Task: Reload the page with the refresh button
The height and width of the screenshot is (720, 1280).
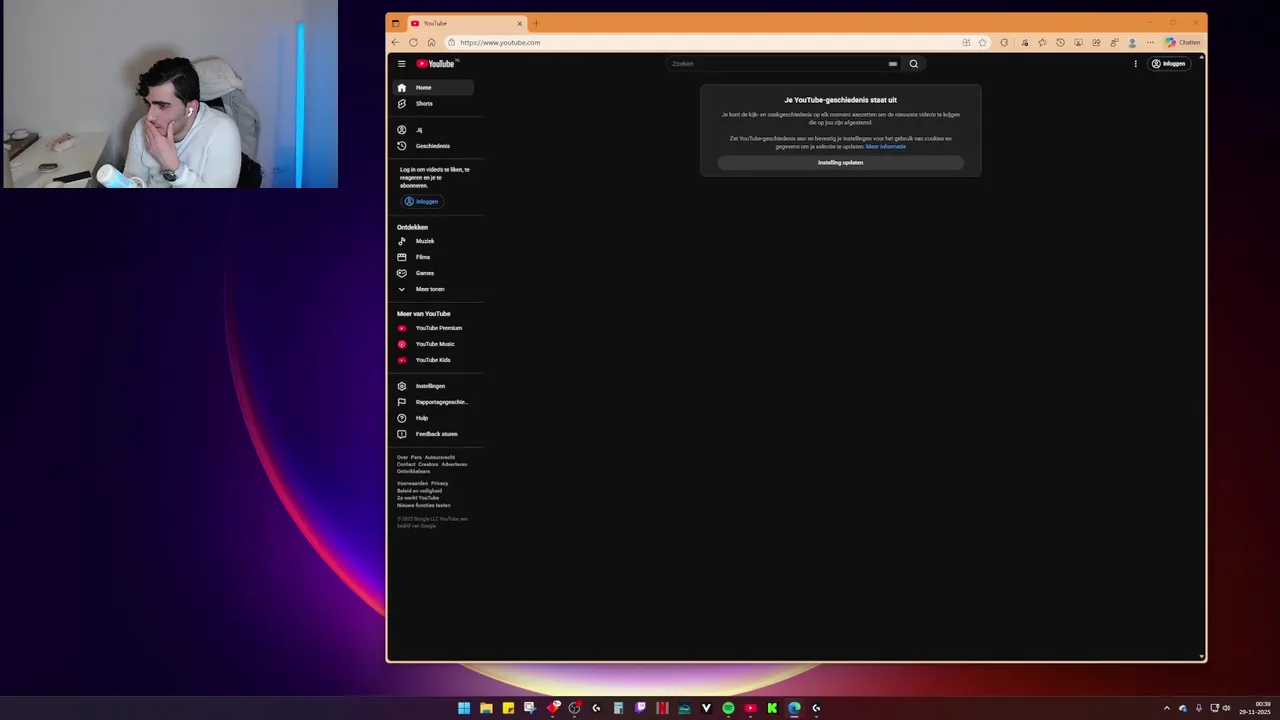Action: [x=413, y=42]
